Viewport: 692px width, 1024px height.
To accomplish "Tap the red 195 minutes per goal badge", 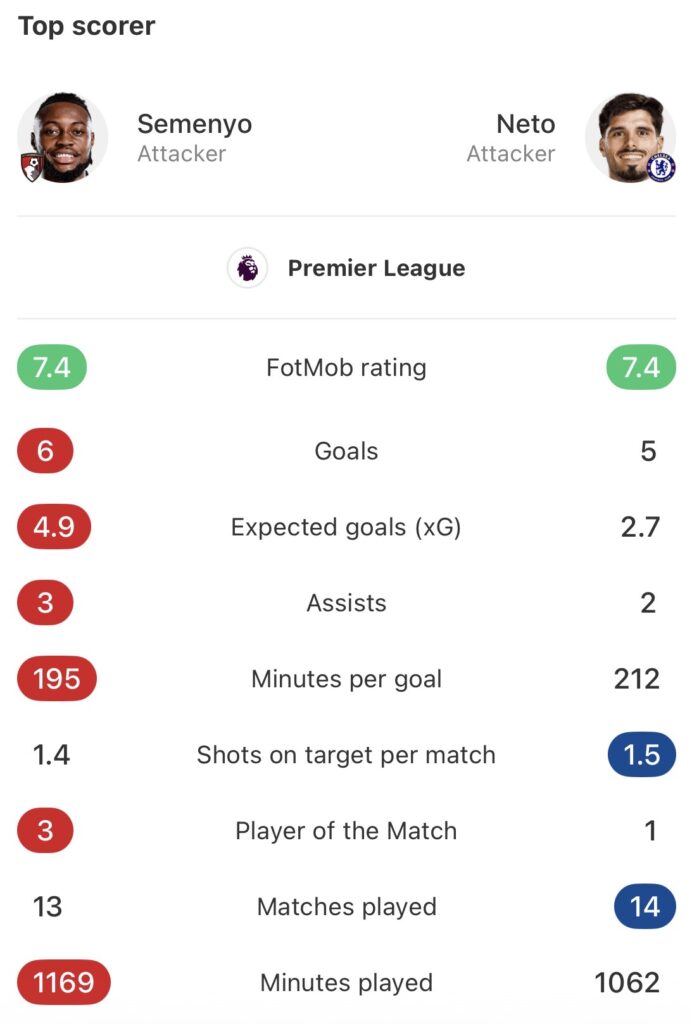I will coord(57,679).
